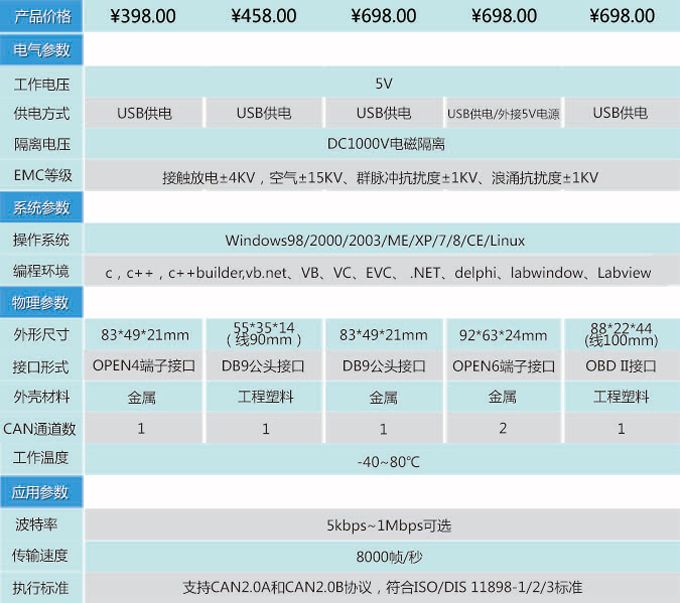This screenshot has height=603, width=680.
Task: Open the 系统参数 section header
Action: (x=41, y=208)
